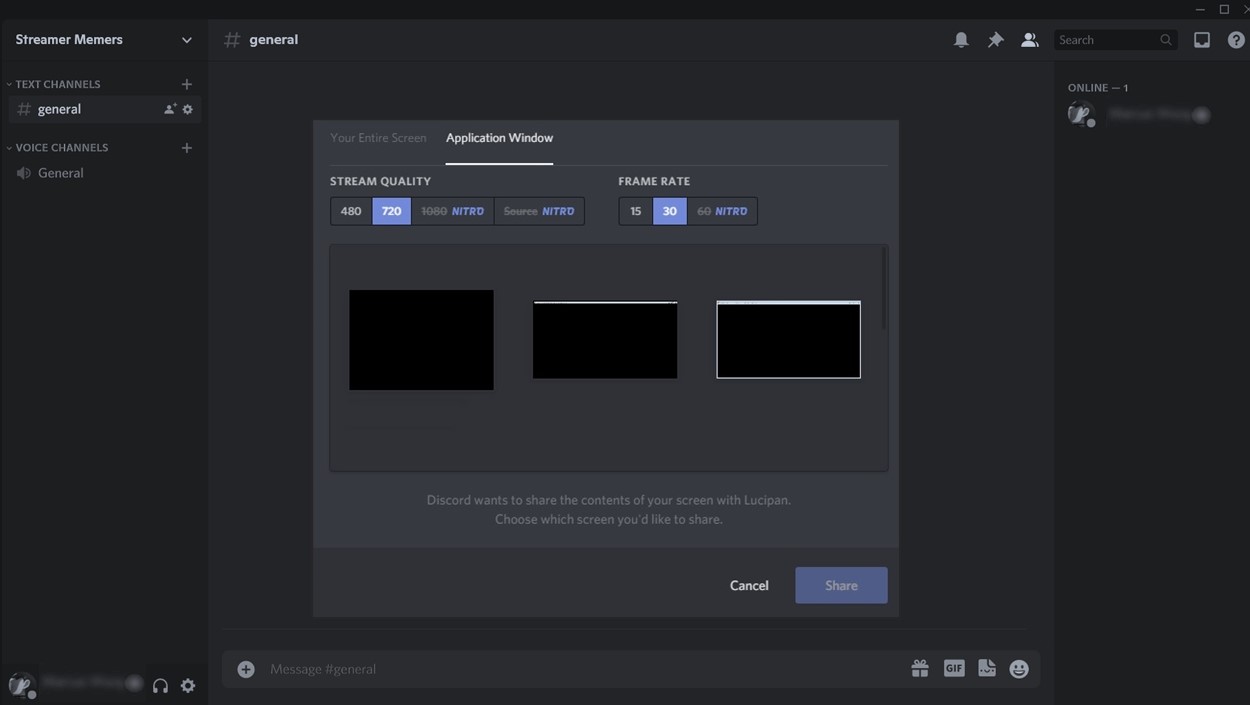Switch to Your Entire Screen tab
Image resolution: width=1250 pixels, height=705 pixels.
click(x=378, y=138)
